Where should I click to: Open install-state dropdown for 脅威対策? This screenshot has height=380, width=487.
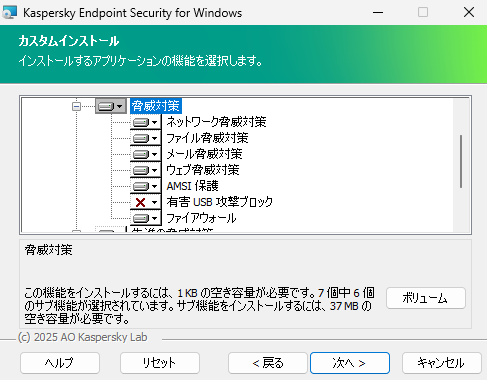pyautogui.click(x=111, y=106)
